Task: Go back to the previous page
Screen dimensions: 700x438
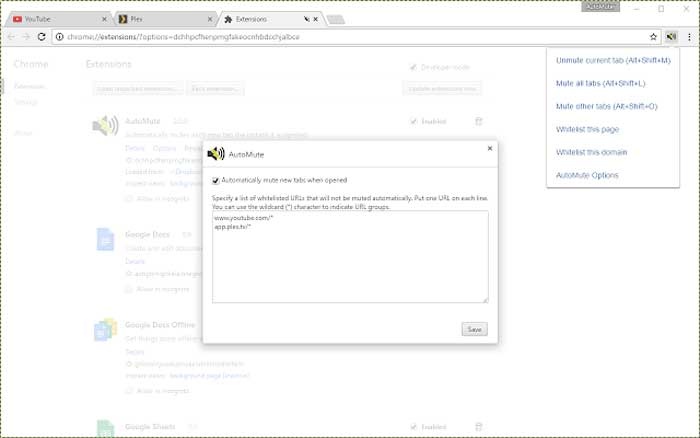Action: point(11,37)
